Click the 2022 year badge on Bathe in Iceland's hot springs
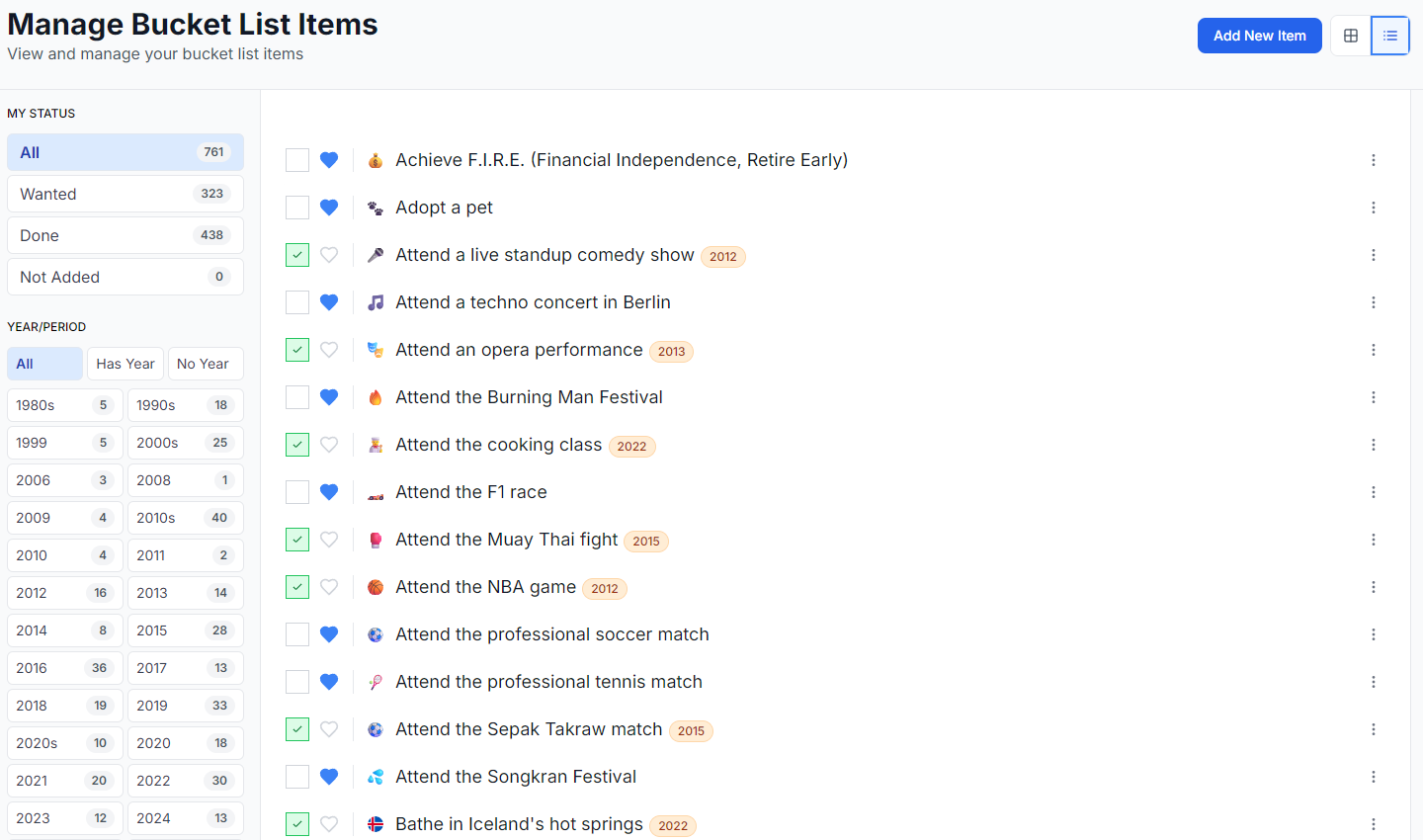Image resolution: width=1423 pixels, height=840 pixels. [673, 825]
